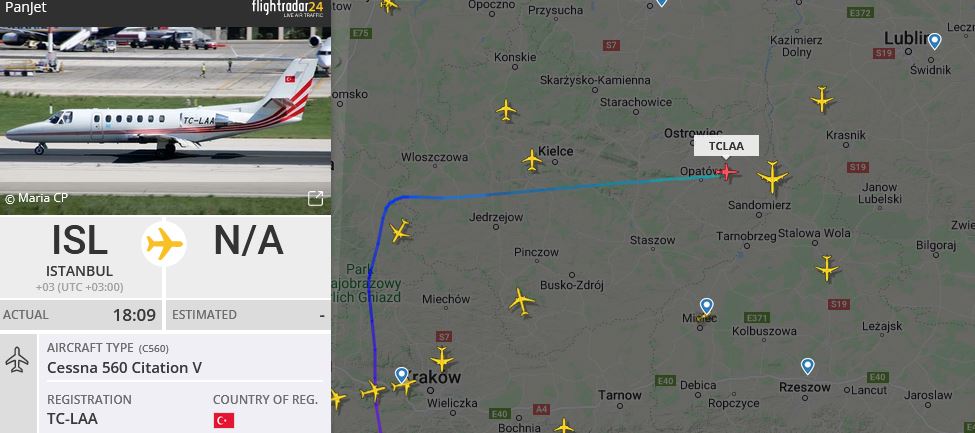
Task: Select the yellow aircraft south of Busko-Zdrój
Action: [x=521, y=302]
